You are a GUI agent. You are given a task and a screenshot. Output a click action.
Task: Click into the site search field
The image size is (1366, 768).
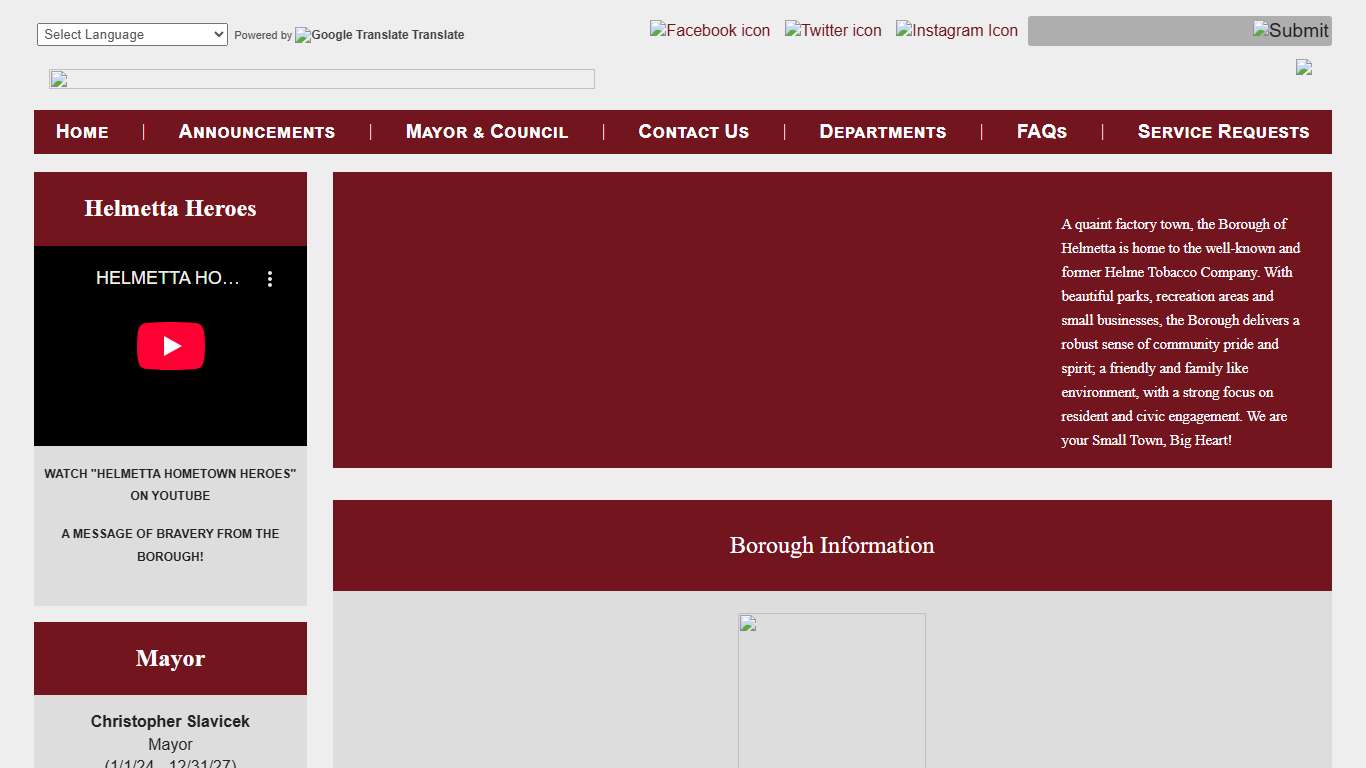(1138, 31)
